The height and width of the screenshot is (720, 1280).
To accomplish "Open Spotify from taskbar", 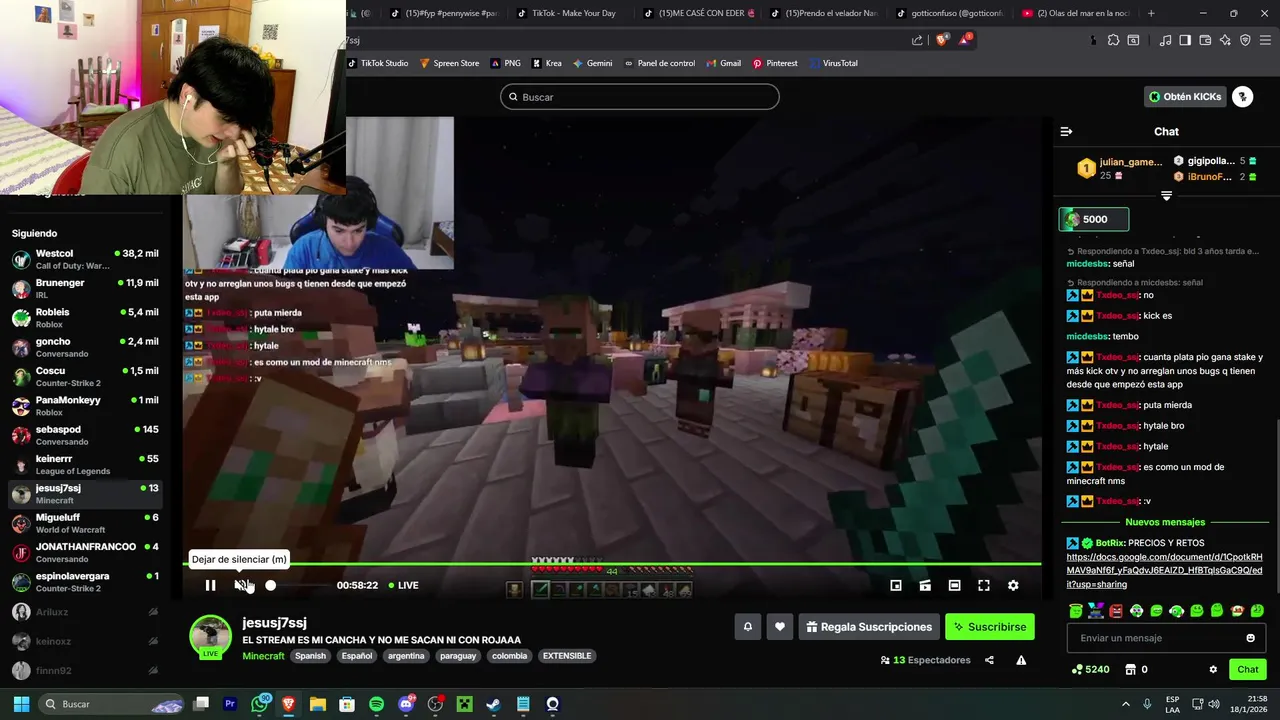I will tap(376, 704).
